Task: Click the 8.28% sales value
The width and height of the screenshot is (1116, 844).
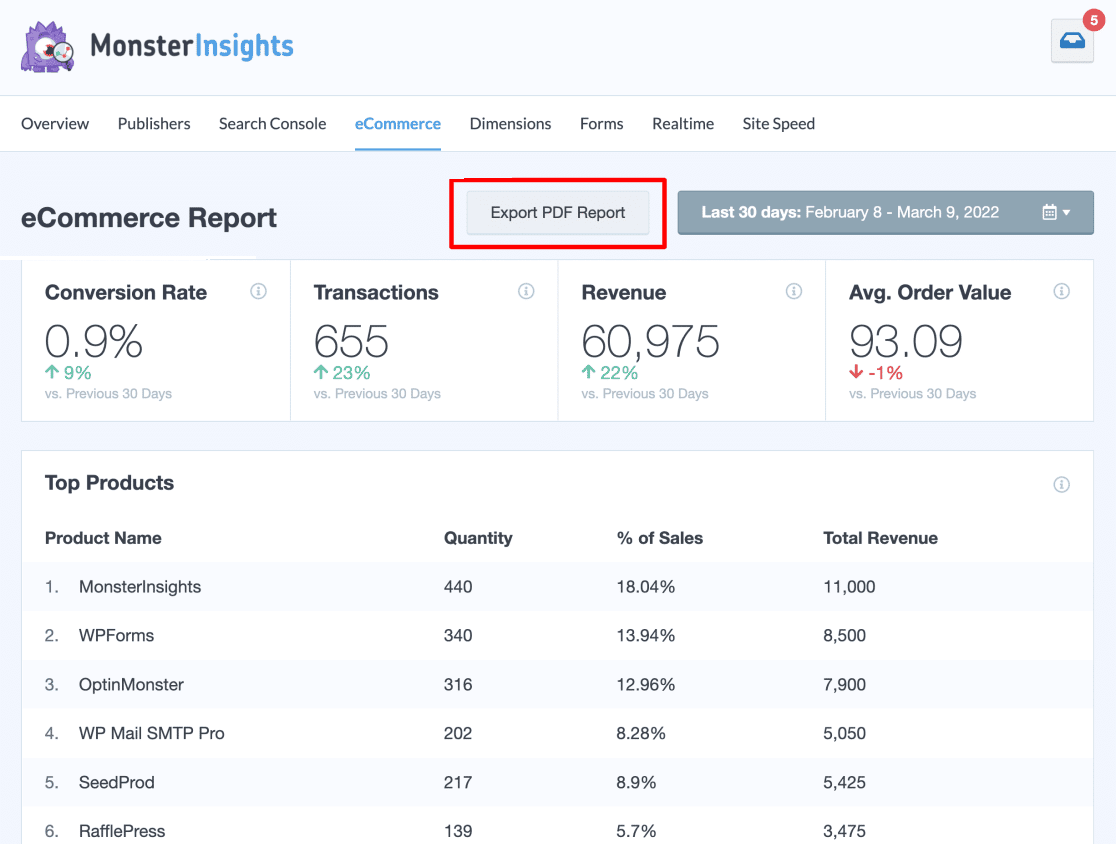Action: 641,733
